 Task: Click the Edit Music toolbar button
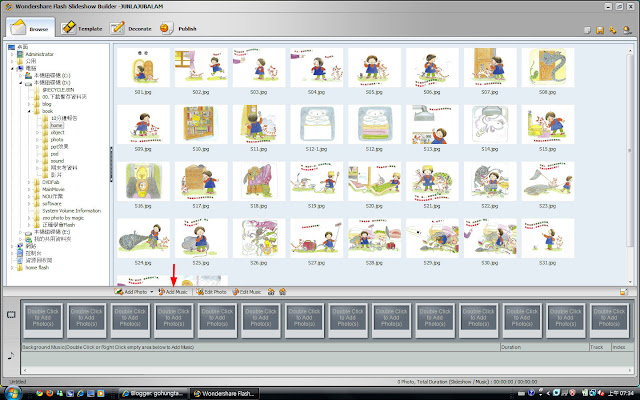pos(247,292)
